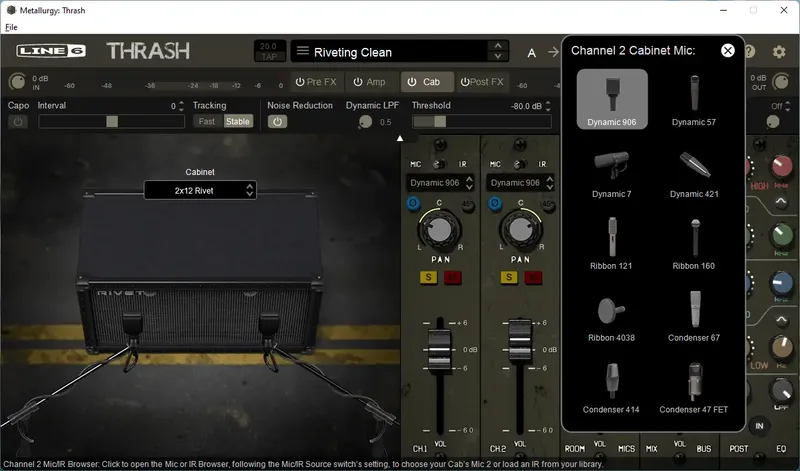Click the 20.0 TAP tempo button
The image size is (800, 471).
click(x=269, y=51)
